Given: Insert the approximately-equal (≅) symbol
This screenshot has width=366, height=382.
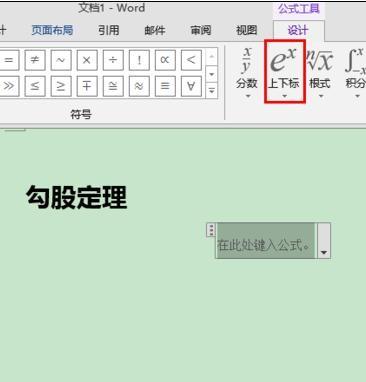Looking at the screenshot, I should coord(113,86).
